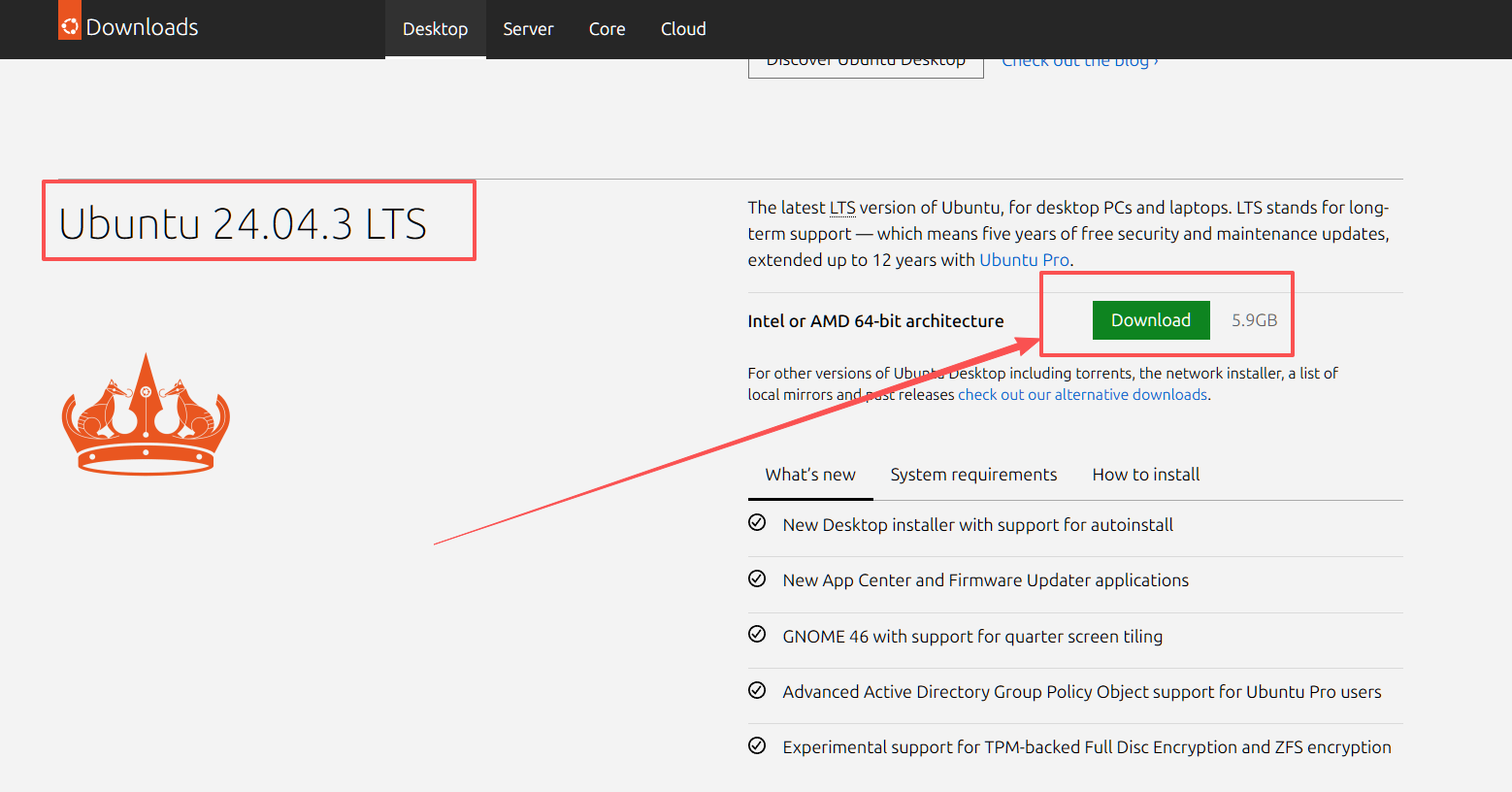
Task: Select the What's new tab
Action: pos(810,475)
